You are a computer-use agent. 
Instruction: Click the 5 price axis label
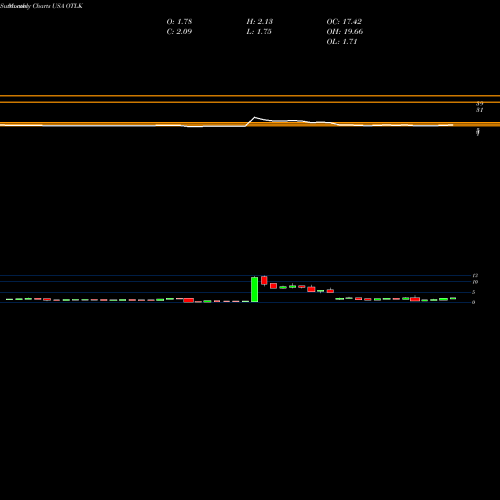click(474, 292)
